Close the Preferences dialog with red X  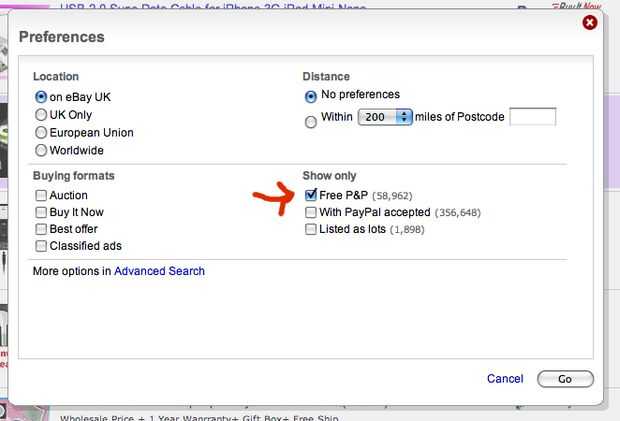590,22
